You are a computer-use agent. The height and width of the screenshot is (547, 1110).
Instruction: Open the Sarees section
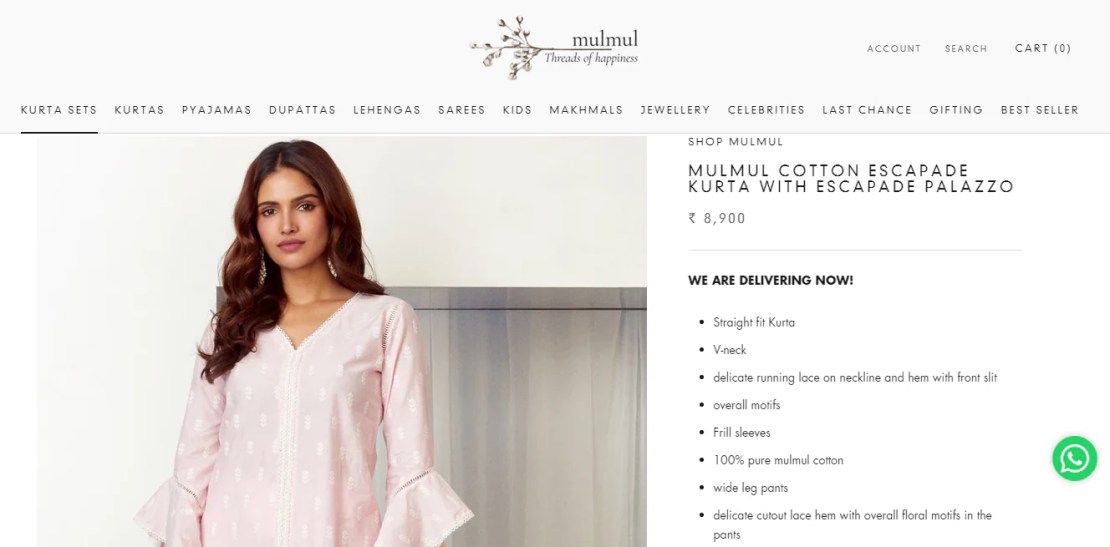[462, 110]
